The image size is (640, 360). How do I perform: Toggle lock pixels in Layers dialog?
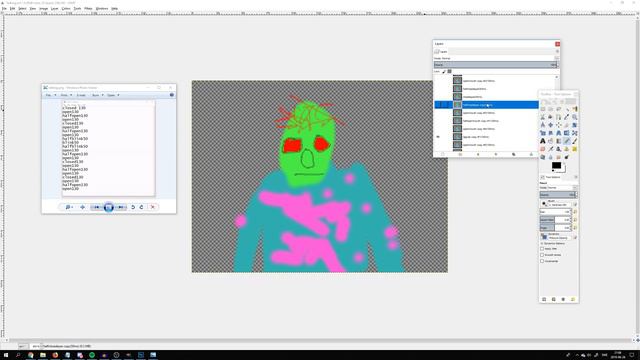(444, 71)
